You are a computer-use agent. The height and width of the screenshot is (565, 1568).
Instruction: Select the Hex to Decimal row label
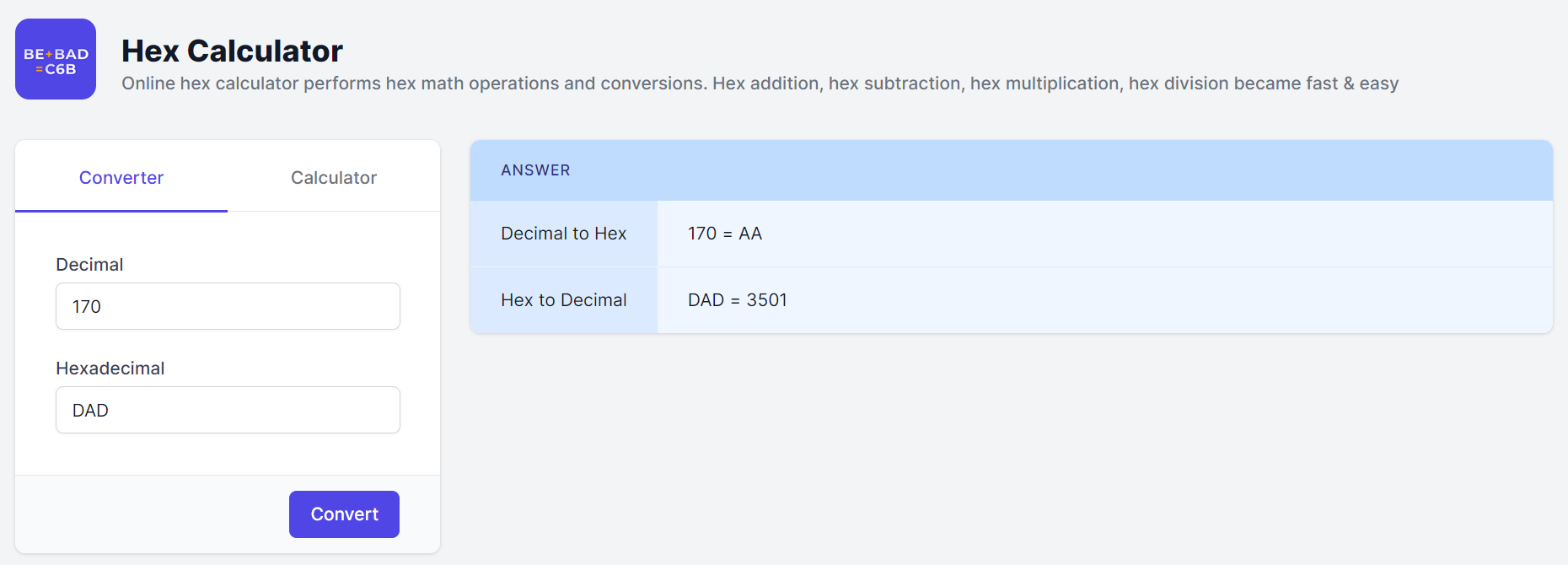(563, 300)
